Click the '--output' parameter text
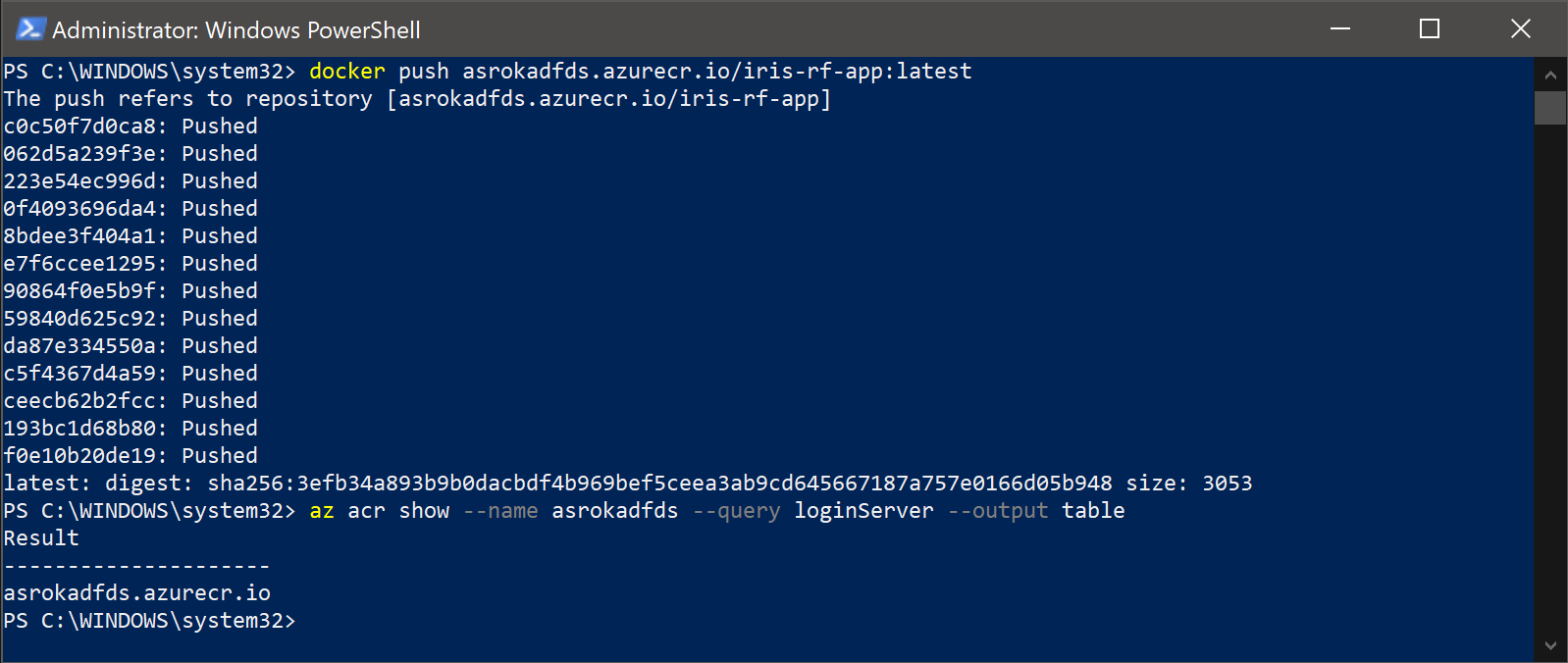Image resolution: width=1568 pixels, height=663 pixels. click(x=998, y=511)
